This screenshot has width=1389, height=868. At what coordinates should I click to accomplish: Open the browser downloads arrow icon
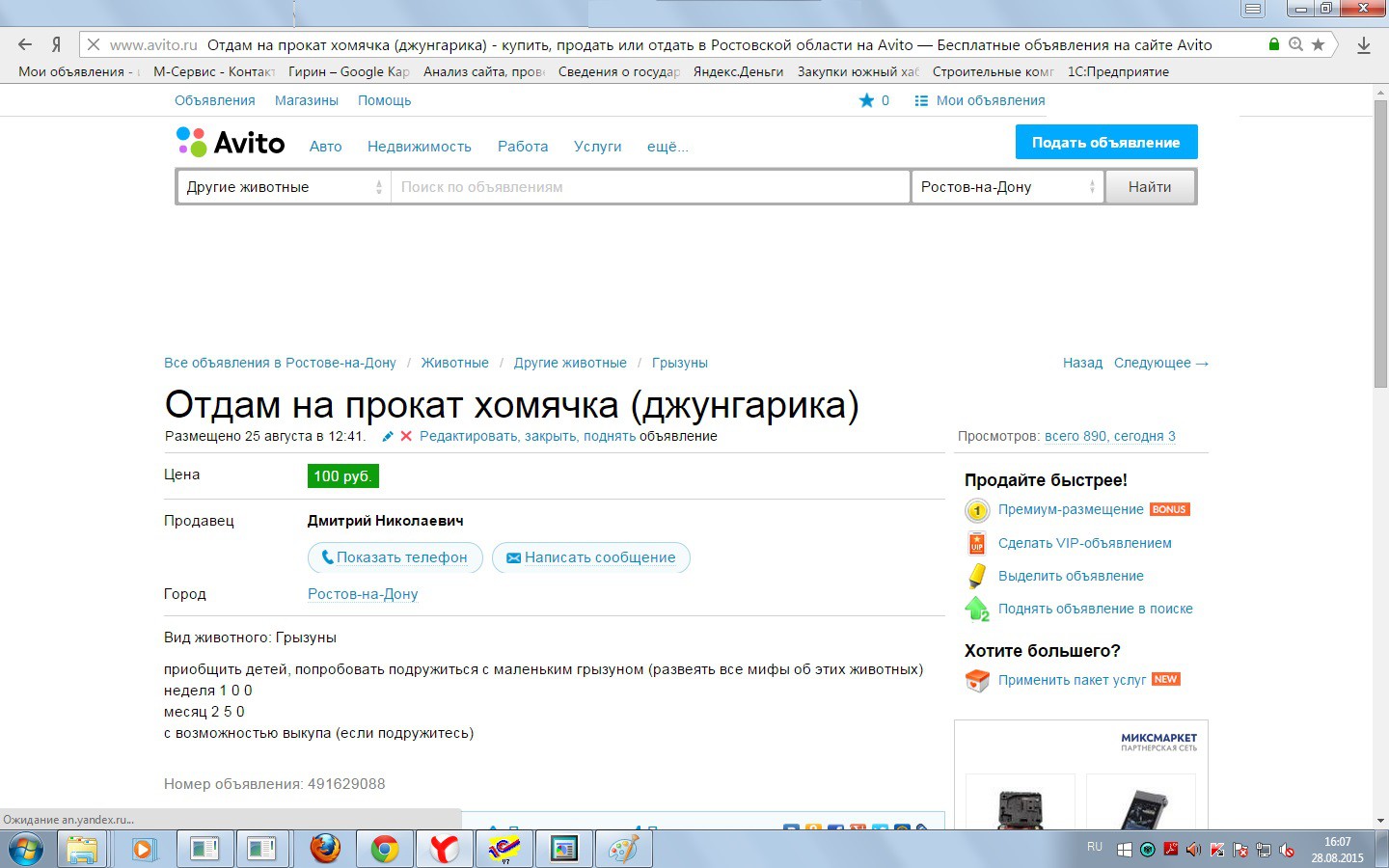click(x=1364, y=45)
